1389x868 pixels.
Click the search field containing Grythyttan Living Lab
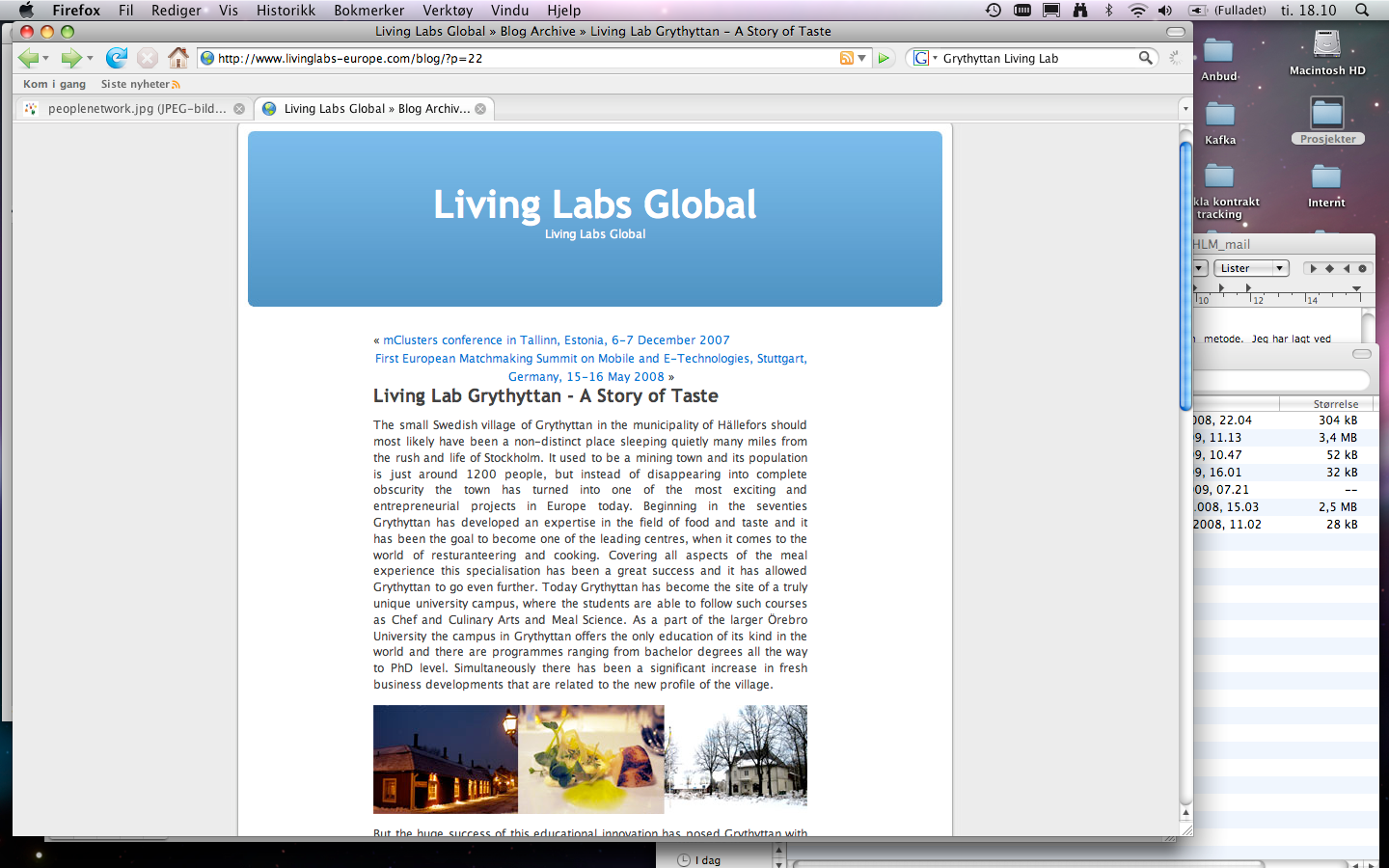point(1038,58)
